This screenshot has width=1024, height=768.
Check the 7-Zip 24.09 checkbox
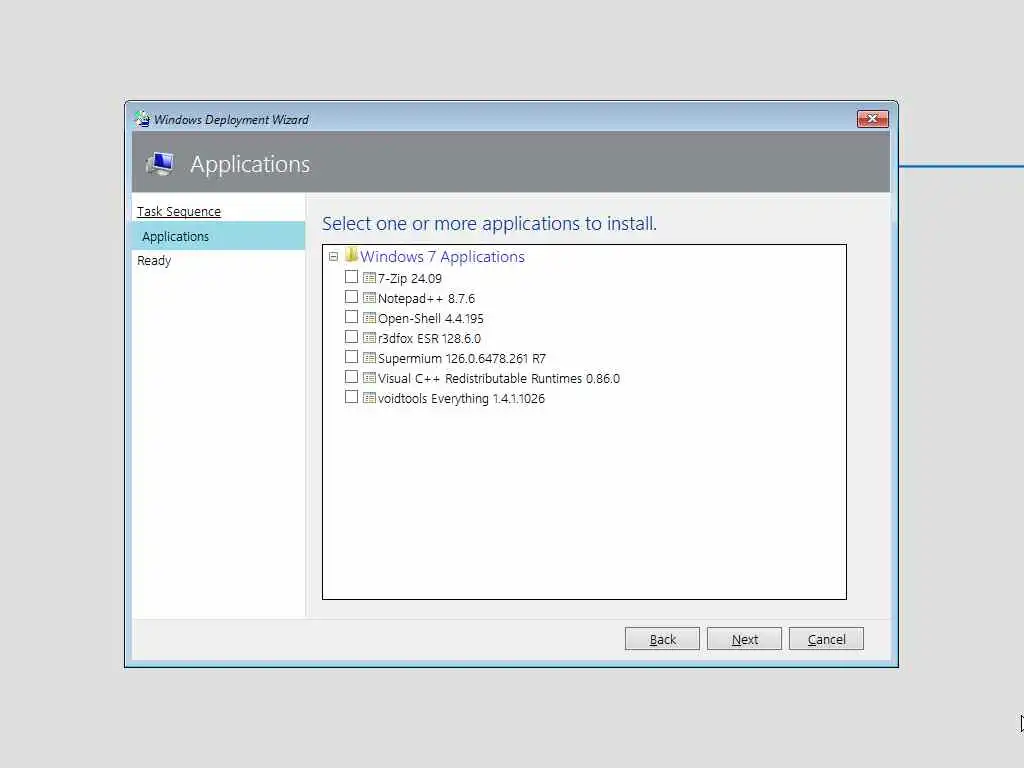point(351,277)
